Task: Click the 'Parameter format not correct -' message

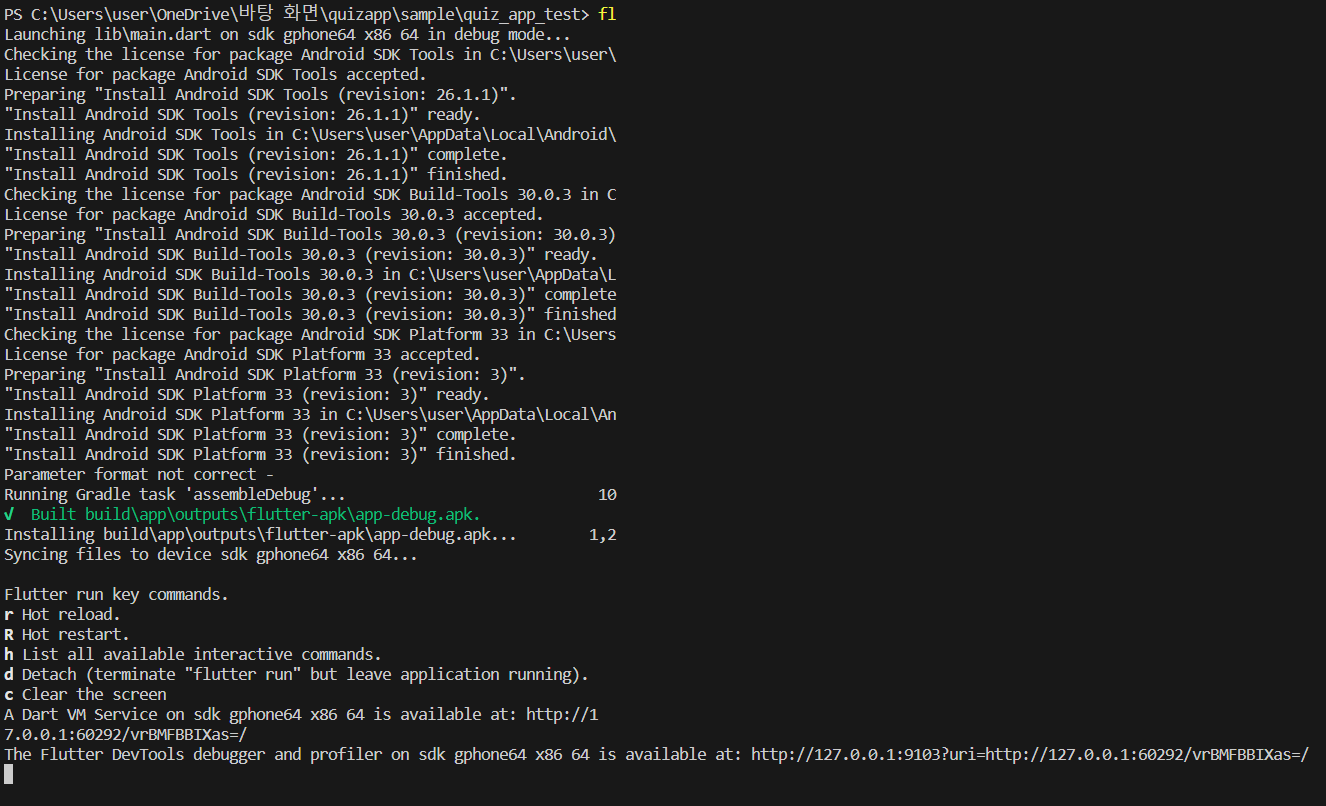Action: pos(139,474)
